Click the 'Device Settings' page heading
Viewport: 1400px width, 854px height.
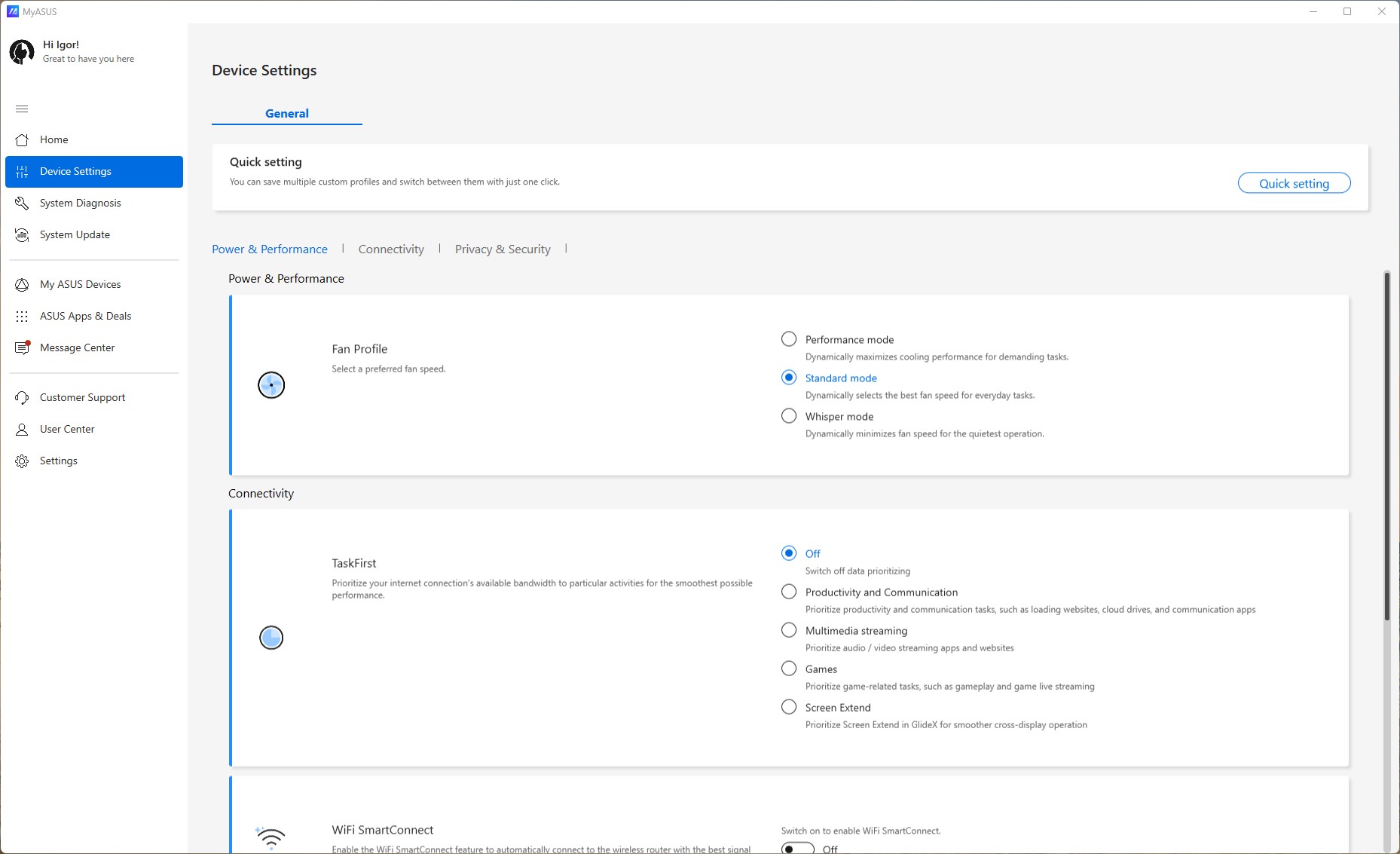pyautogui.click(x=264, y=70)
